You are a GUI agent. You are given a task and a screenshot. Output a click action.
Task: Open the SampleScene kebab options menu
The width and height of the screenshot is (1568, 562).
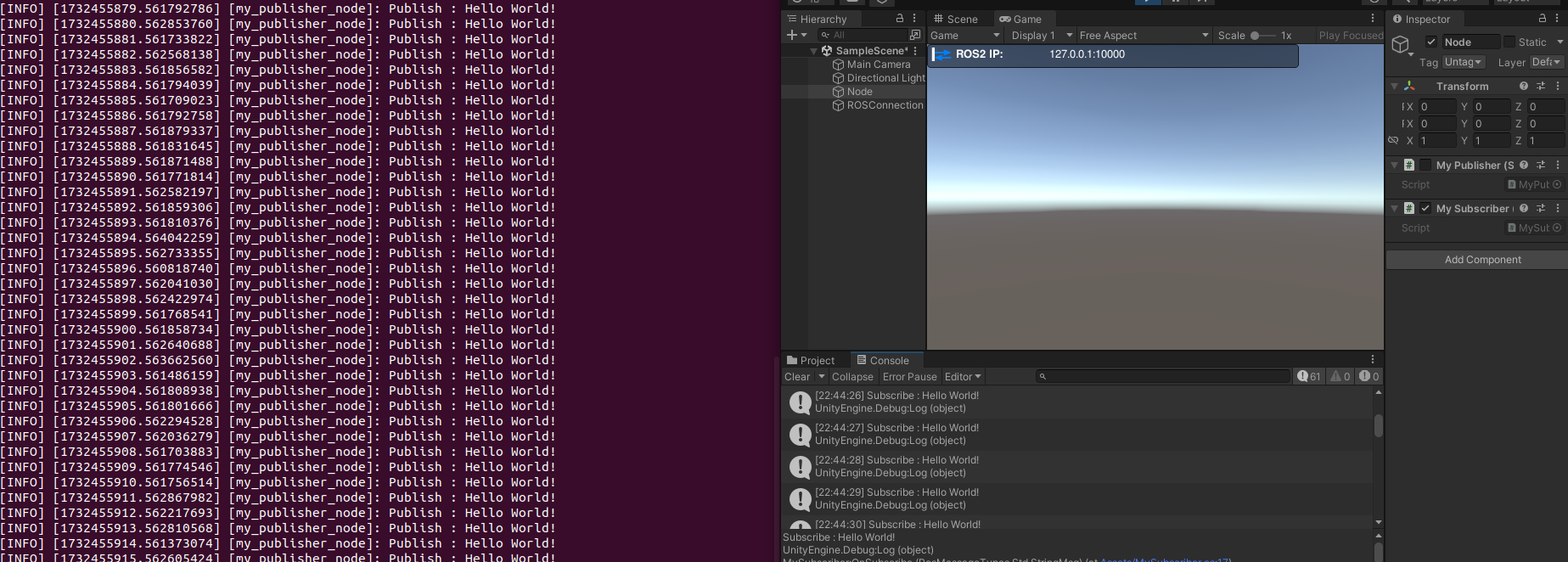(x=915, y=51)
